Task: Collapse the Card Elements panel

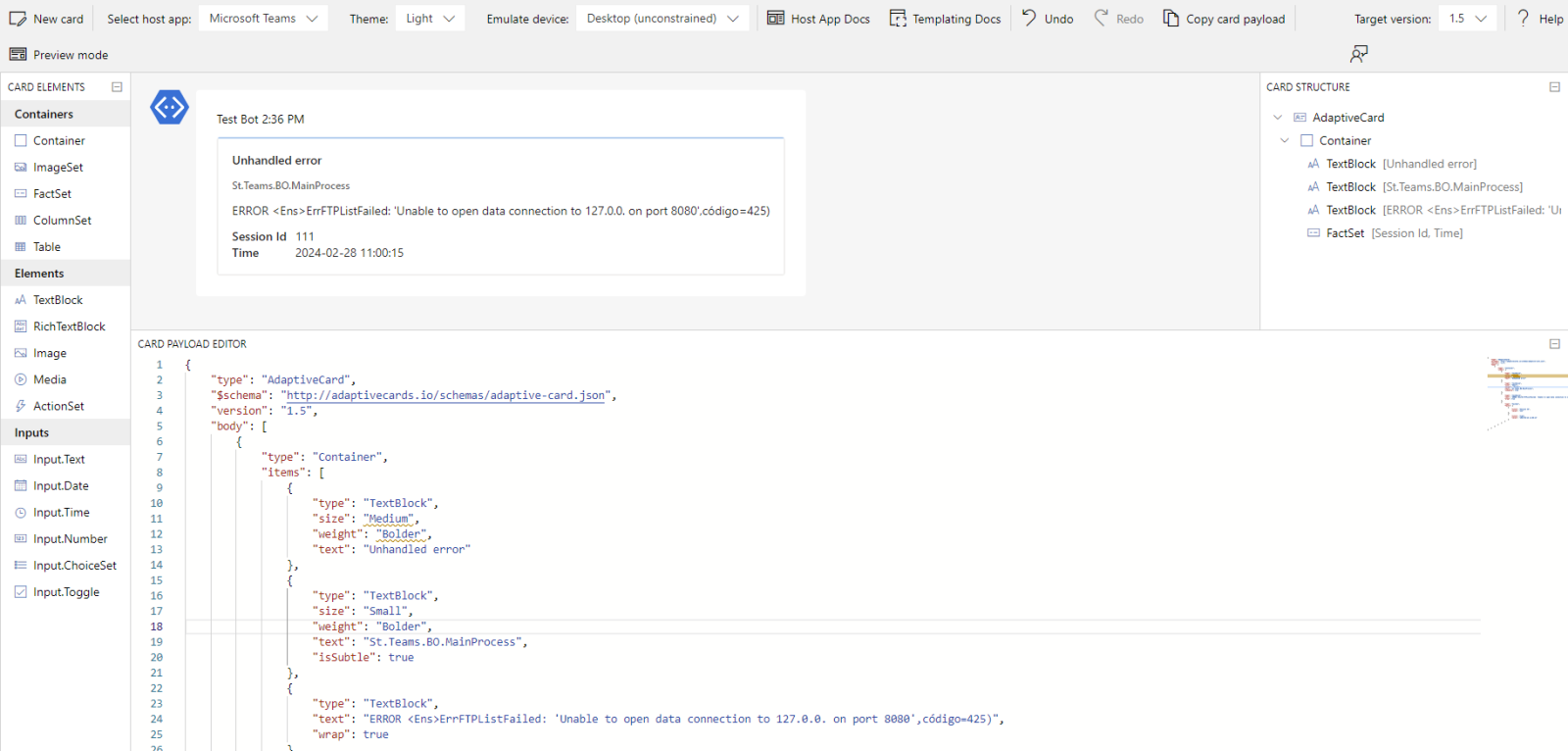Action: pos(117,87)
